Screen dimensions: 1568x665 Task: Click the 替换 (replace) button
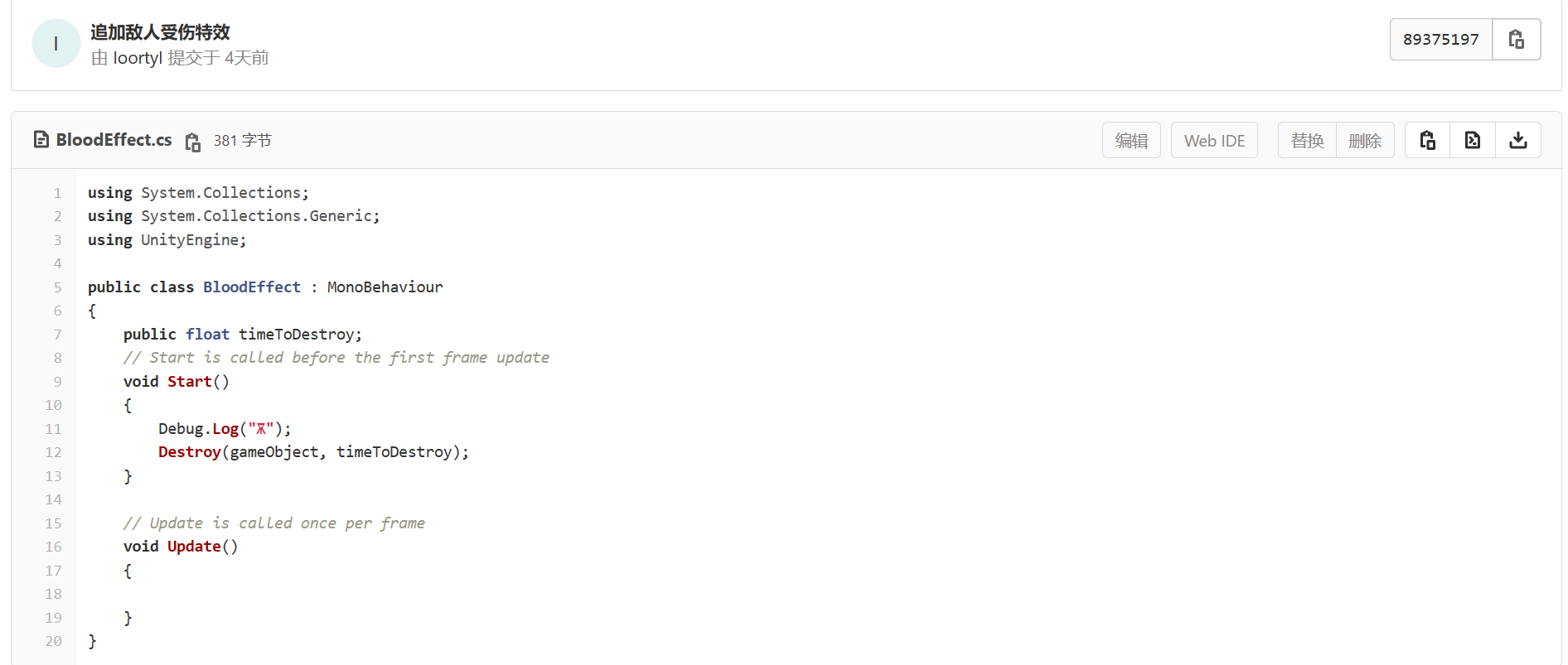[1307, 140]
